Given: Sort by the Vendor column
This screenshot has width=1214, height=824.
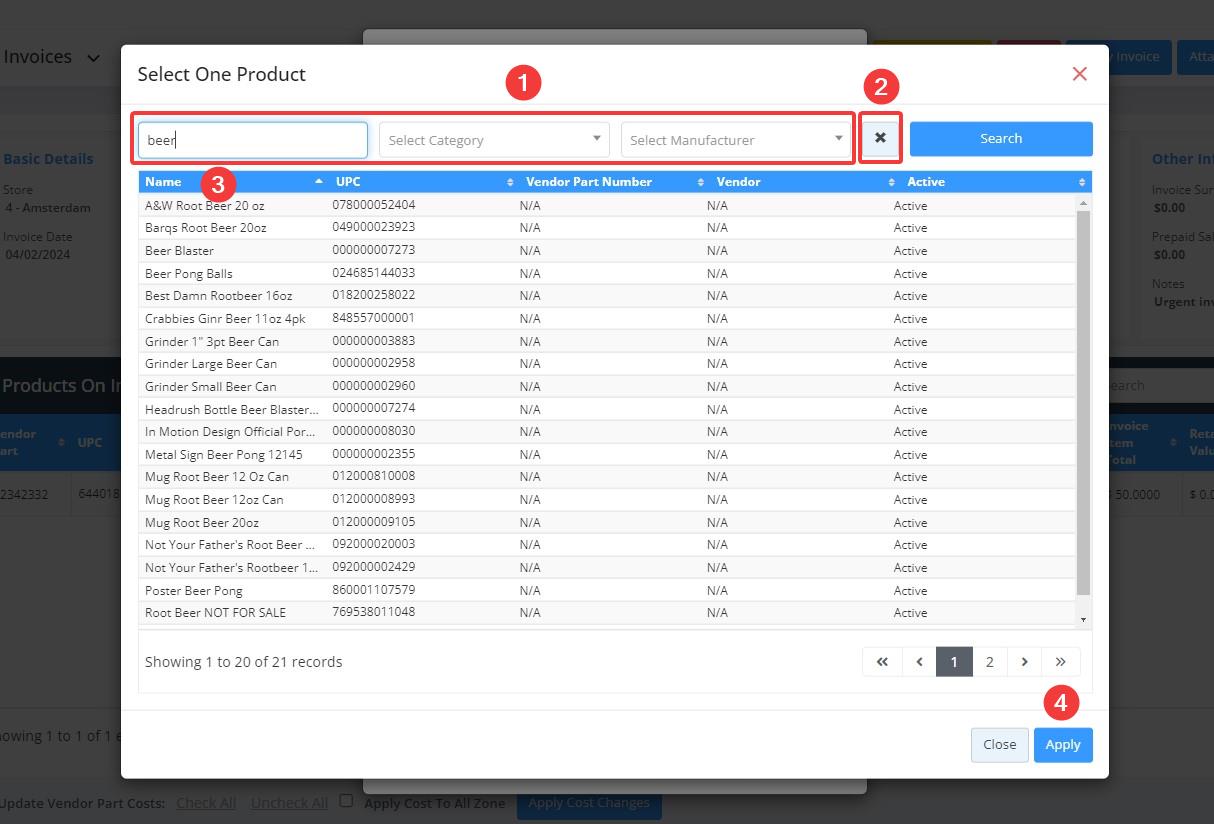Looking at the screenshot, I should [x=805, y=182].
